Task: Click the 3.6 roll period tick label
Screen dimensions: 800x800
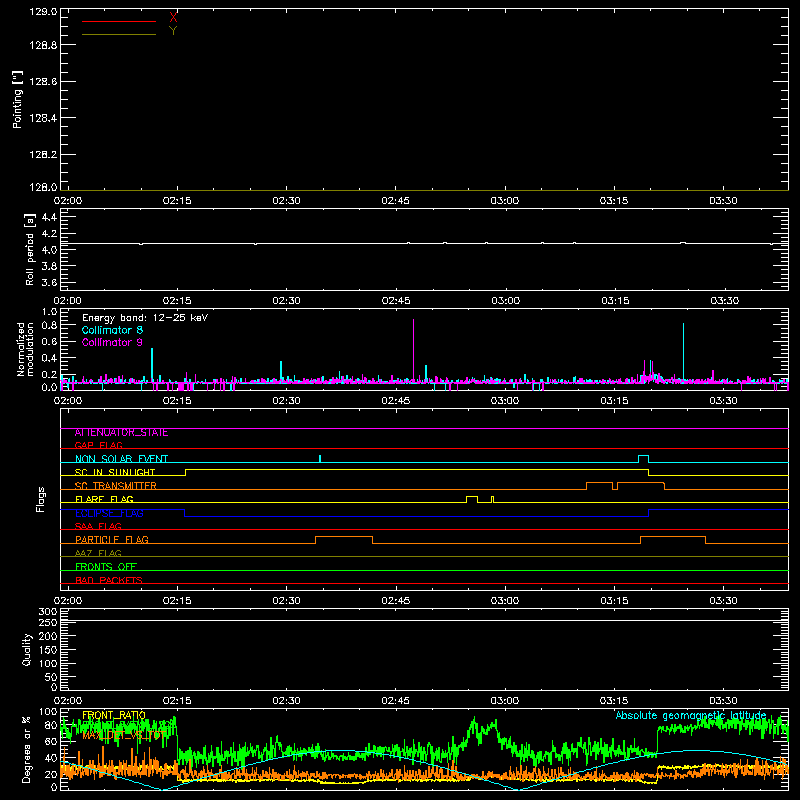Action: [x=49, y=282]
